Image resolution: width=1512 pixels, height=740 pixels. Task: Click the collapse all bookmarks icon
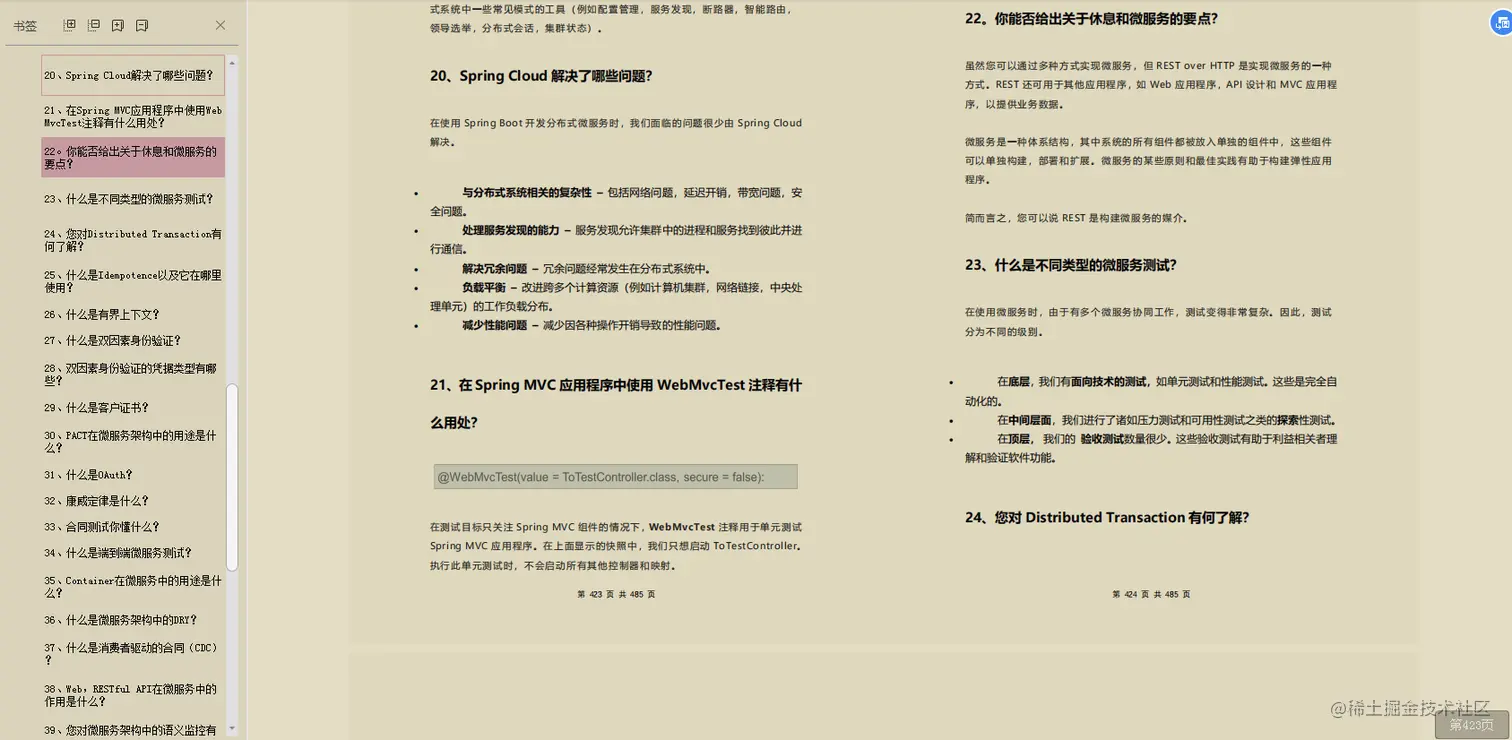92,25
